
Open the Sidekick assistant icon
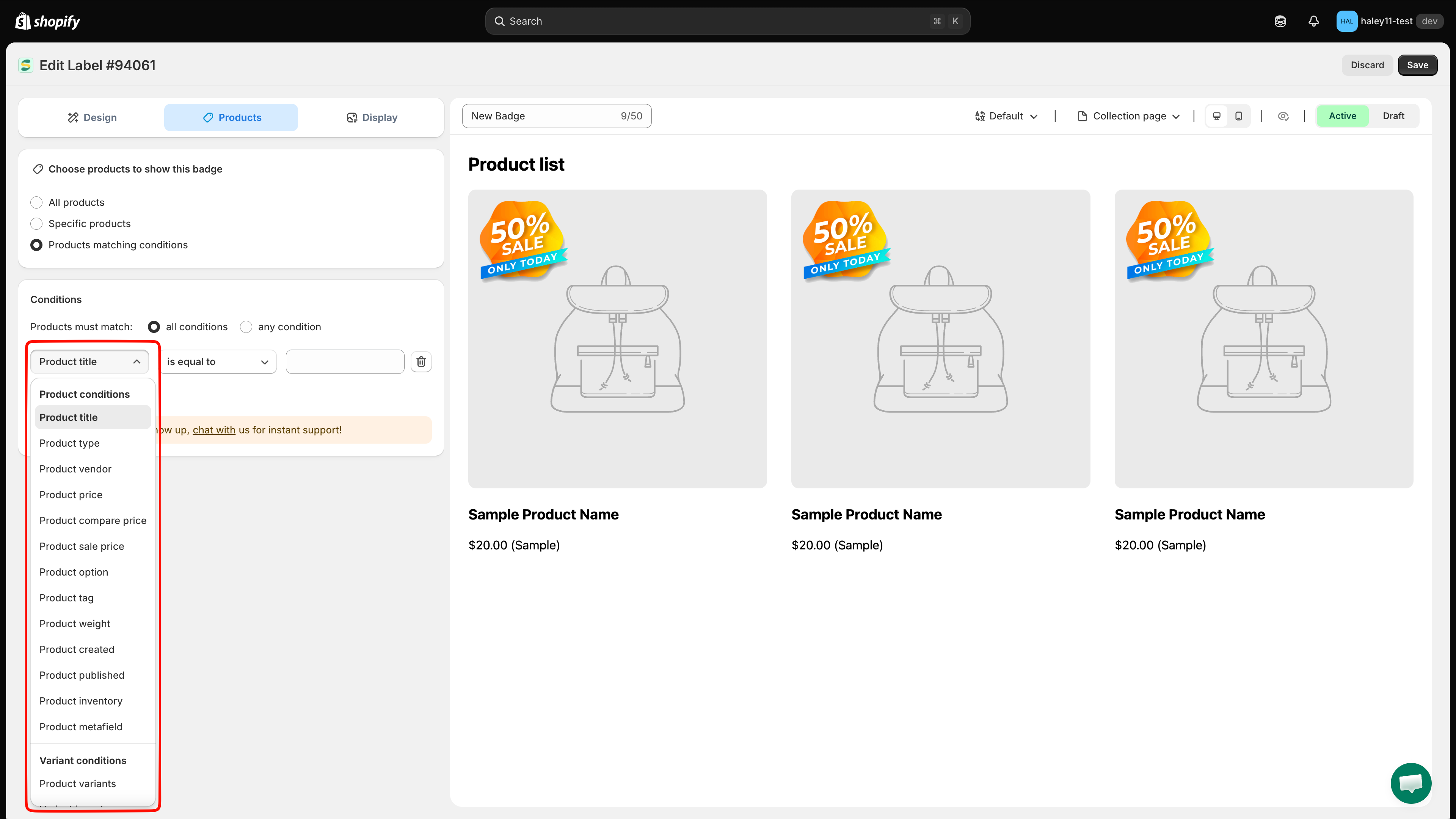pyautogui.click(x=1280, y=21)
